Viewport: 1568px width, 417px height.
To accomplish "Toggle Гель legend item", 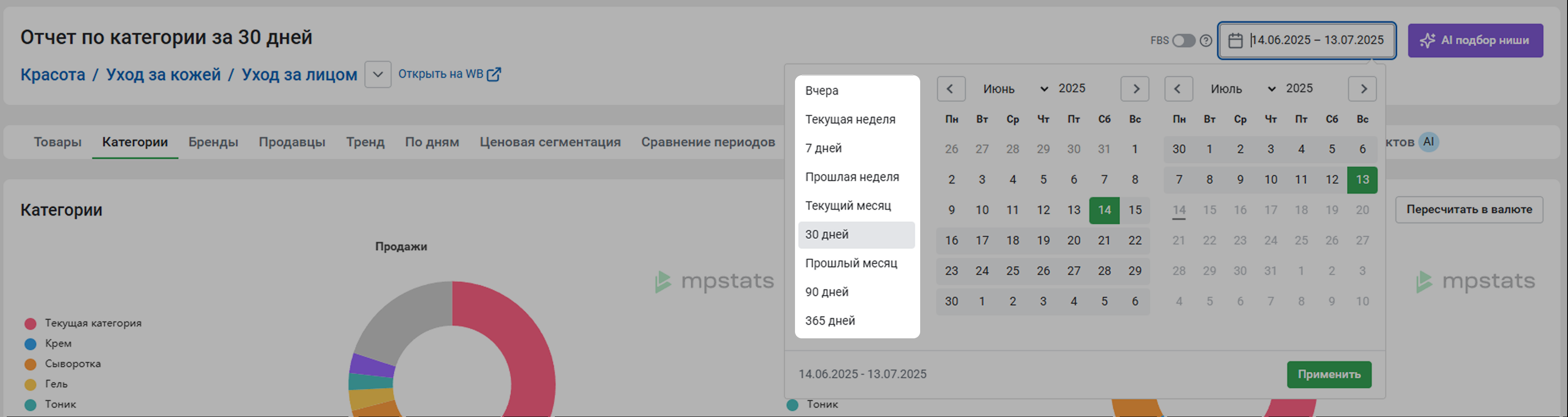I will coord(46,384).
